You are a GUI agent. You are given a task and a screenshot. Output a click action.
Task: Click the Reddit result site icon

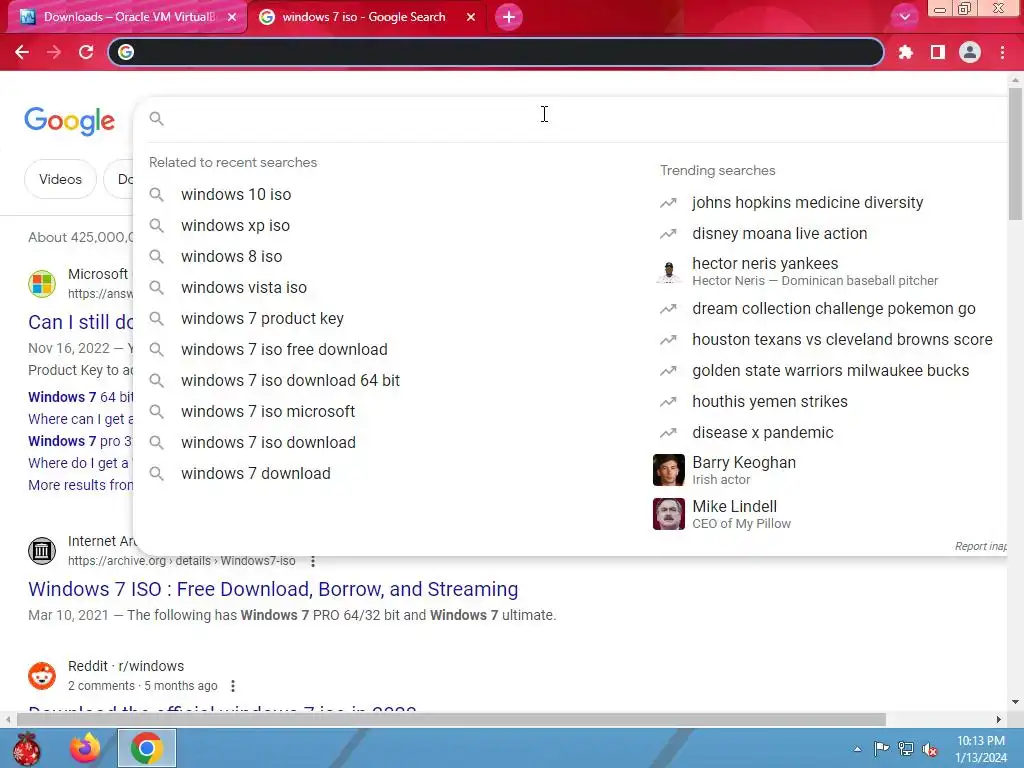pos(42,675)
